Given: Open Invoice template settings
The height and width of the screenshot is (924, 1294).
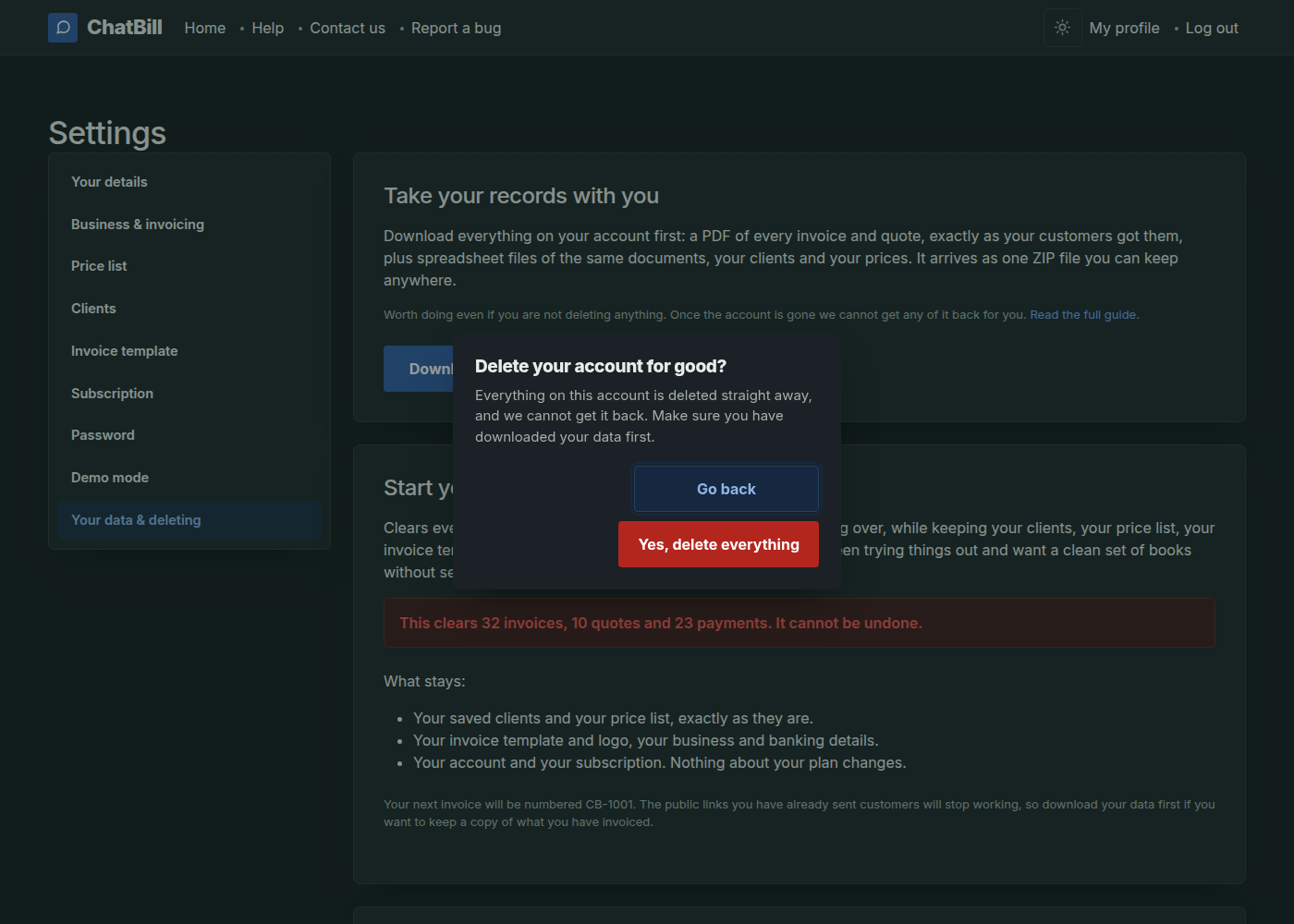Looking at the screenshot, I should click(x=189, y=351).
